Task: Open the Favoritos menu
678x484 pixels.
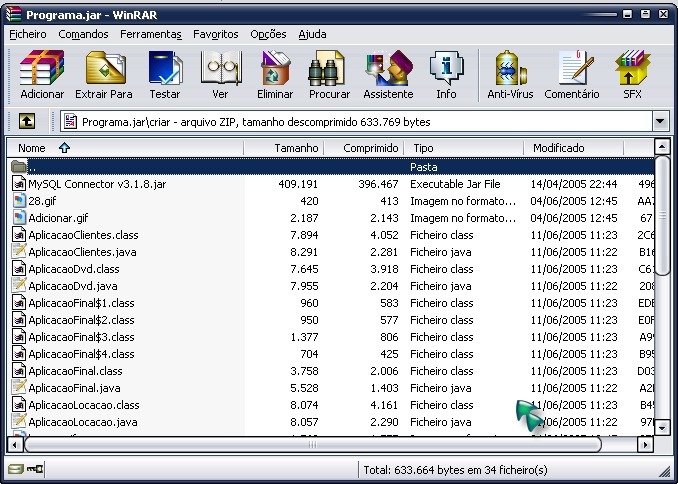Action: pos(215,34)
